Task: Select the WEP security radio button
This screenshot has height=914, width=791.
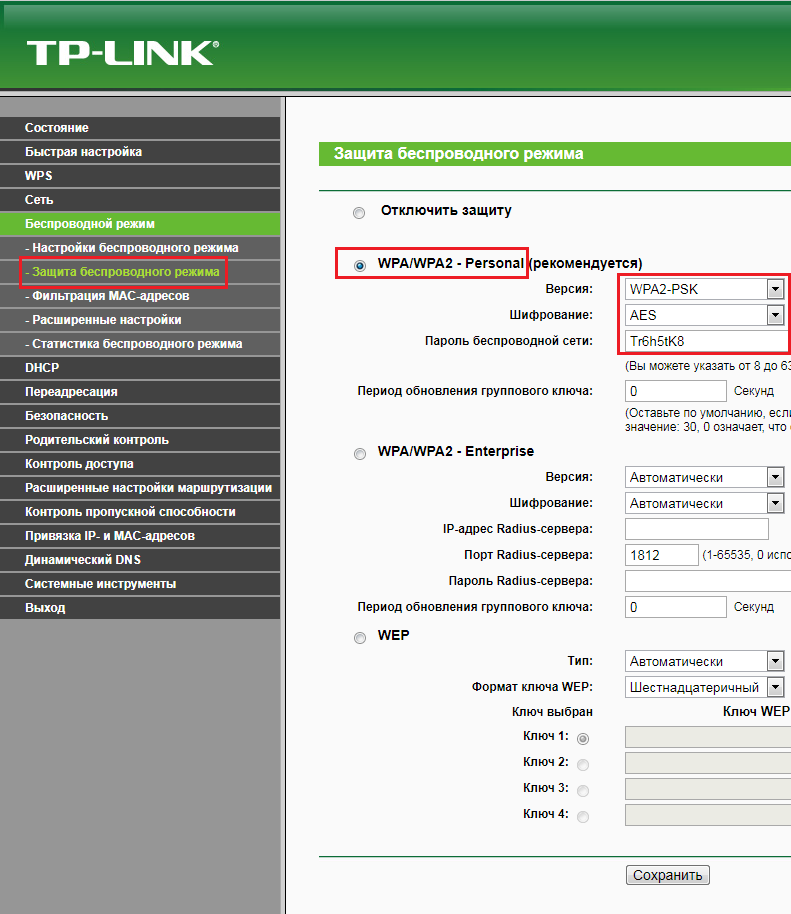Action: (x=359, y=638)
